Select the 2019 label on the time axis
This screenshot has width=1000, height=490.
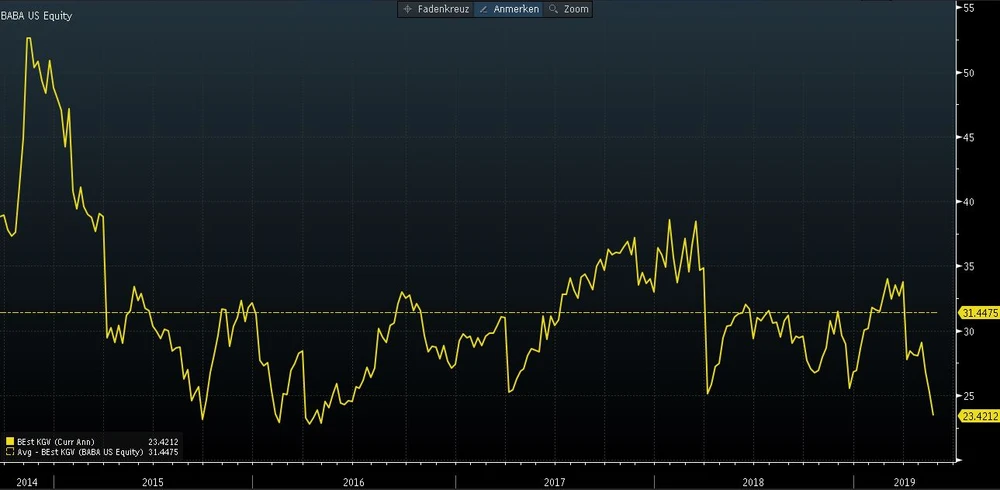click(902, 481)
